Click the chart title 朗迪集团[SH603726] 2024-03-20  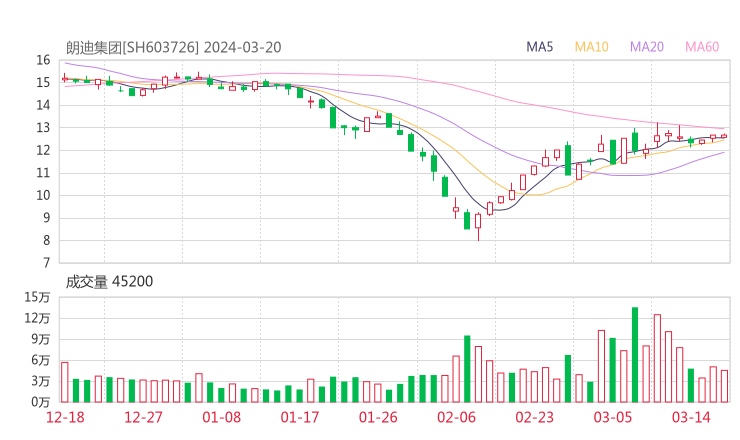[173, 47]
